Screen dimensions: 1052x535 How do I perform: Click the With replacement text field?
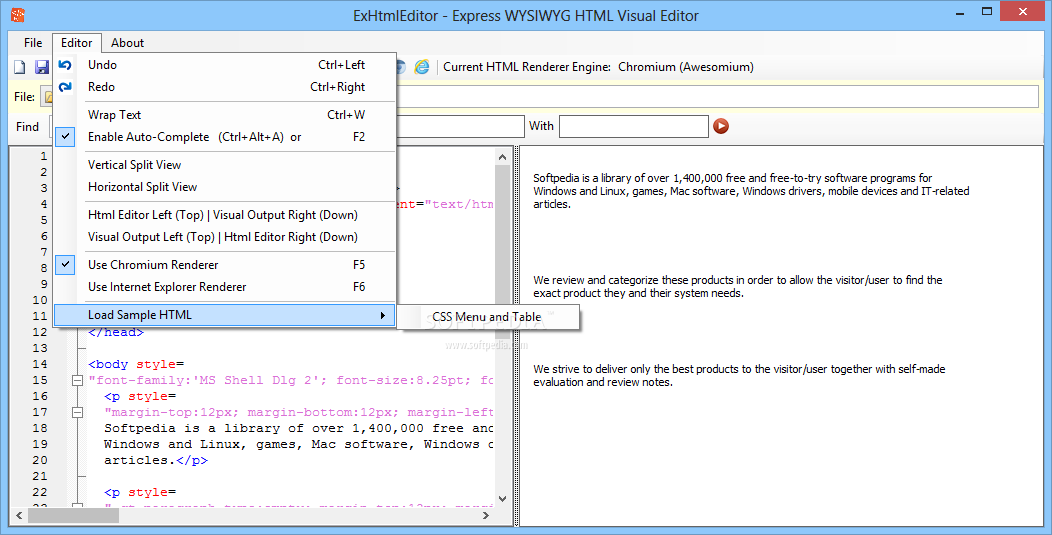633,126
